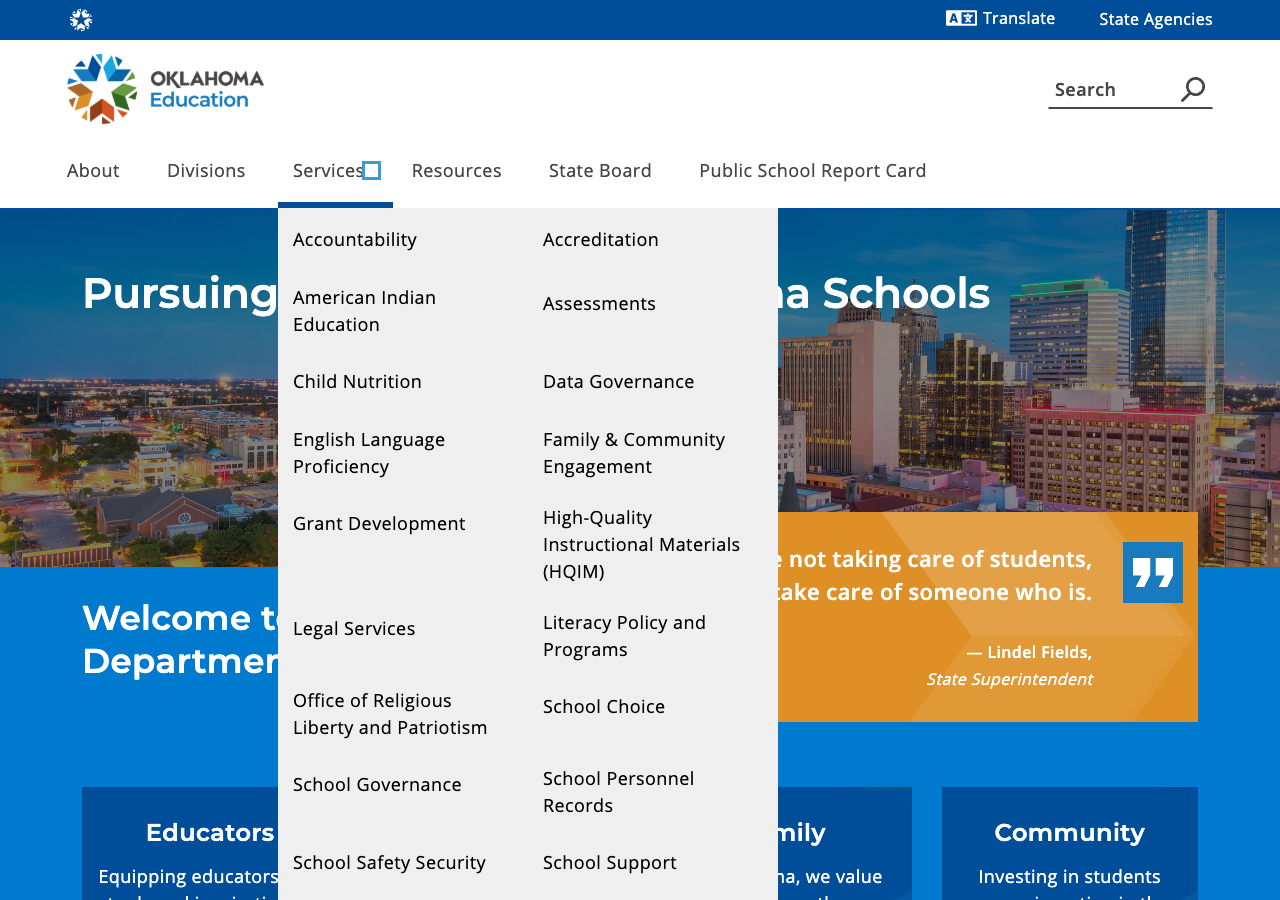Viewport: 1280px width, 900px height.
Task: Open the Resources menu
Action: [x=457, y=171]
